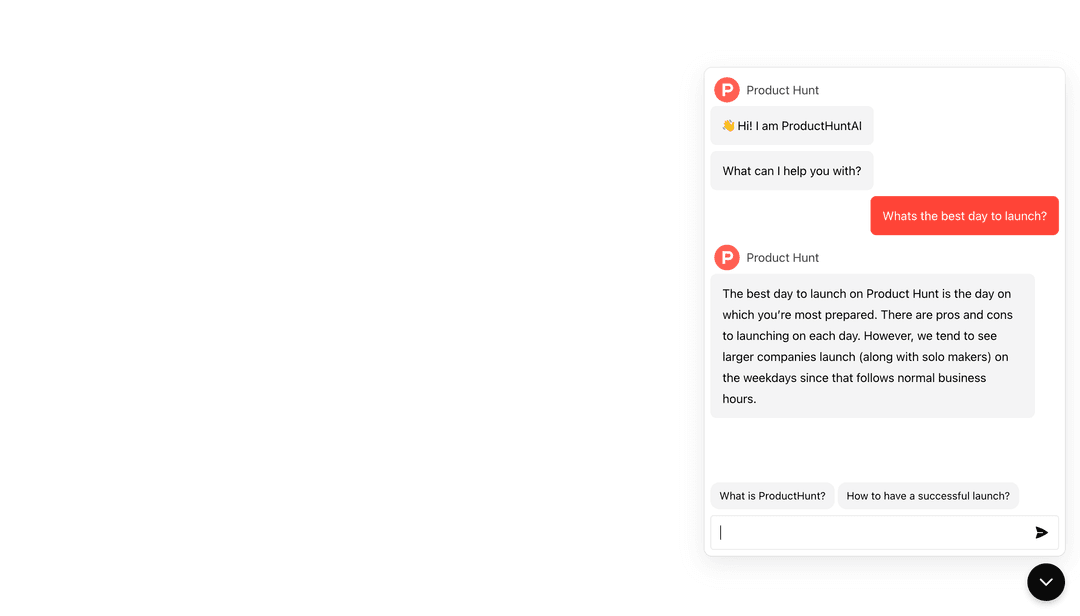Click the 'Product Hunt' name next to second avatar

point(783,257)
